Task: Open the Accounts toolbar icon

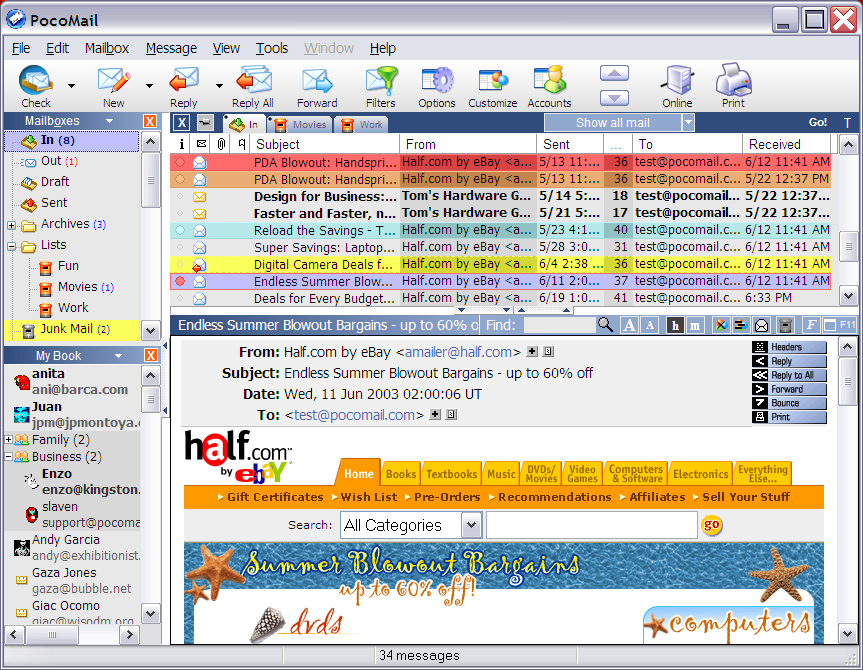Action: [549, 81]
